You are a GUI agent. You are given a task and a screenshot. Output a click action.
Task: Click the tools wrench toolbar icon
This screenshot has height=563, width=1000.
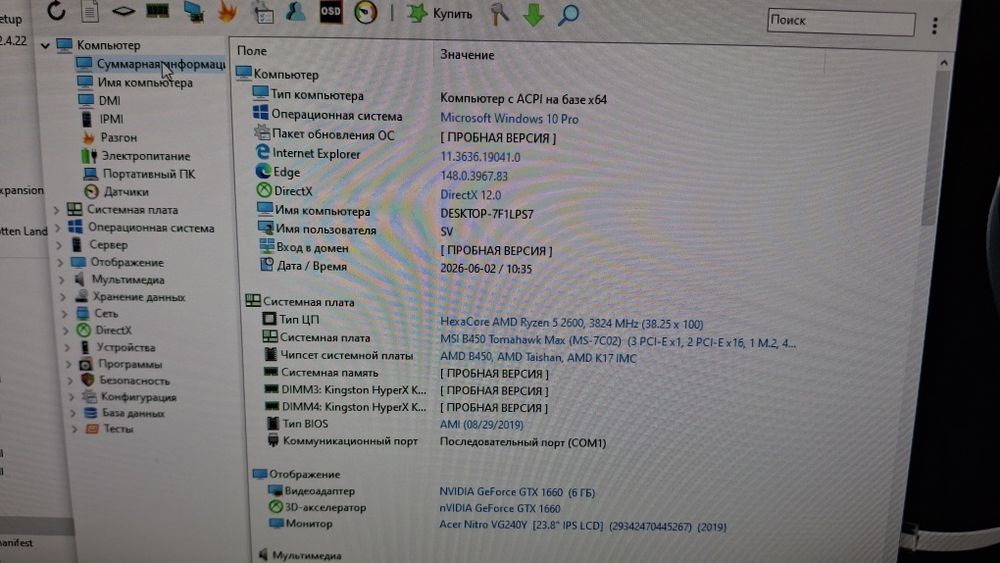point(499,14)
